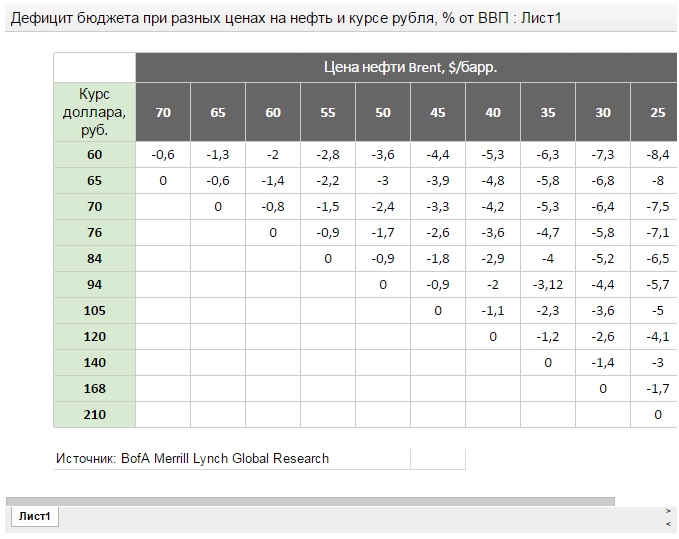Select the cell showing -7,1
The width and height of the screenshot is (679, 539).
(x=657, y=232)
